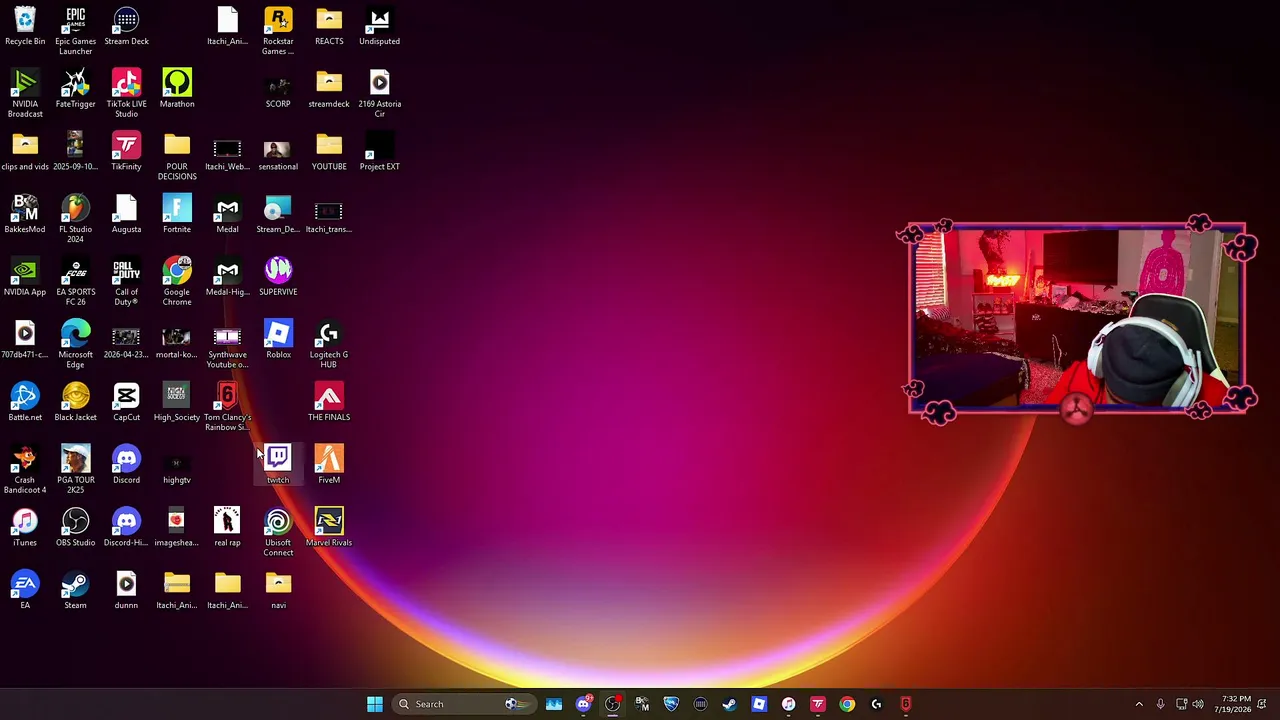Select the FateTrigger desktop shortcut
Image resolution: width=1280 pixels, height=720 pixels.
point(76,89)
